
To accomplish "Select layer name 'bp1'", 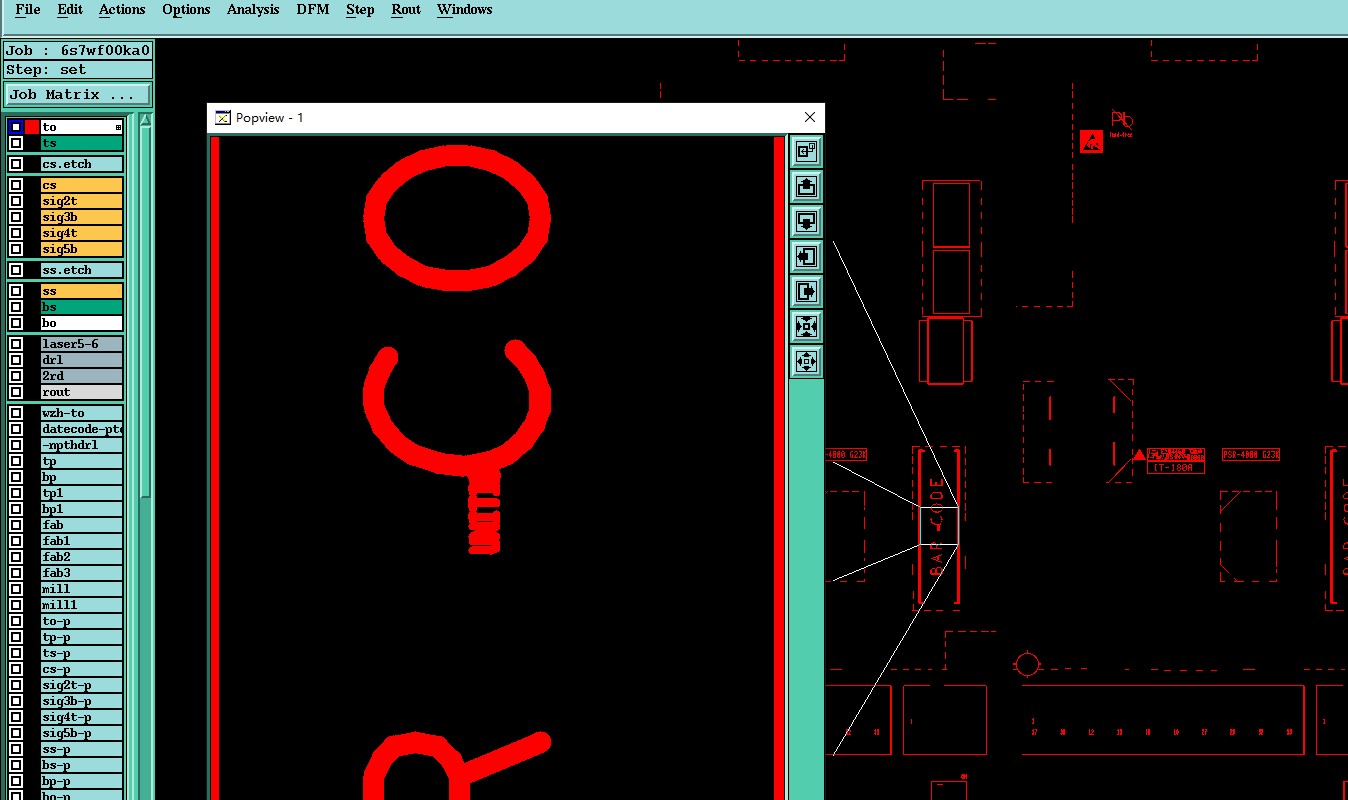I will coord(81,509).
